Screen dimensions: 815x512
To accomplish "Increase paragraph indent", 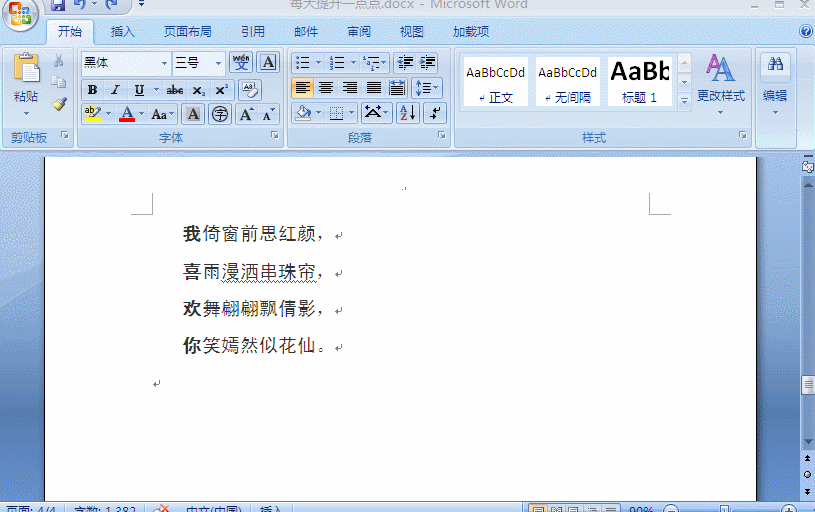I will pyautogui.click(x=427, y=63).
